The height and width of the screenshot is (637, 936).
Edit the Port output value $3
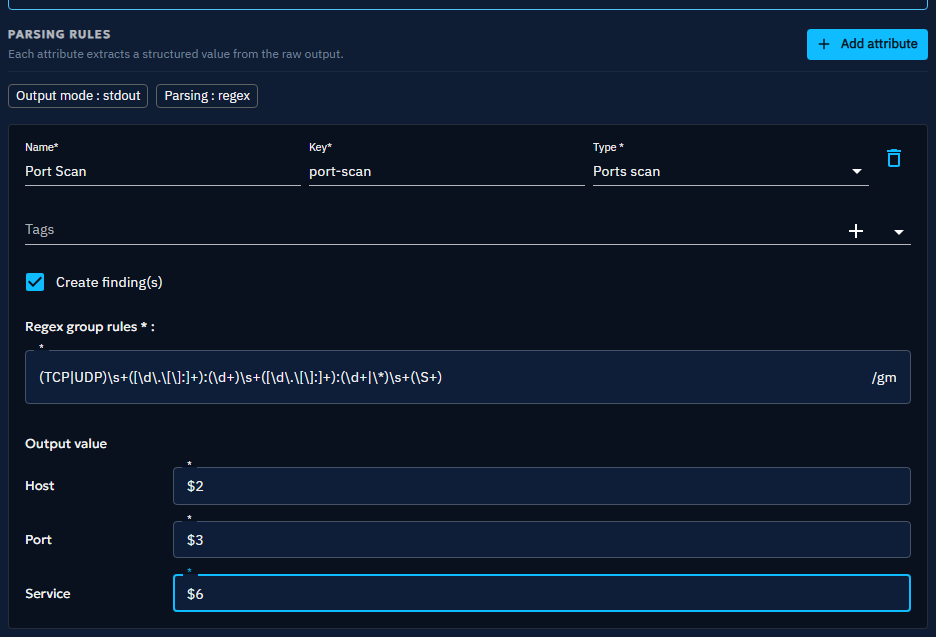(541, 540)
